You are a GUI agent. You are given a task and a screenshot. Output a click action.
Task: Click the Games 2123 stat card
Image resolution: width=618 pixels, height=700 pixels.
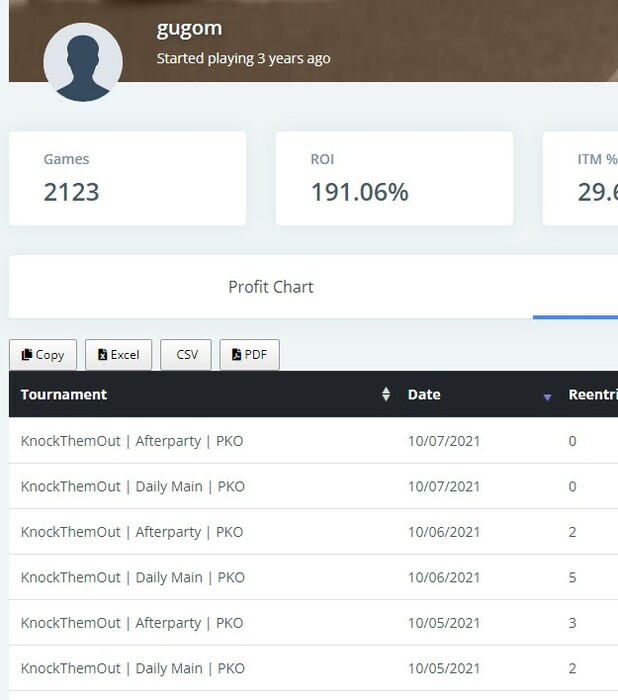(x=127, y=178)
